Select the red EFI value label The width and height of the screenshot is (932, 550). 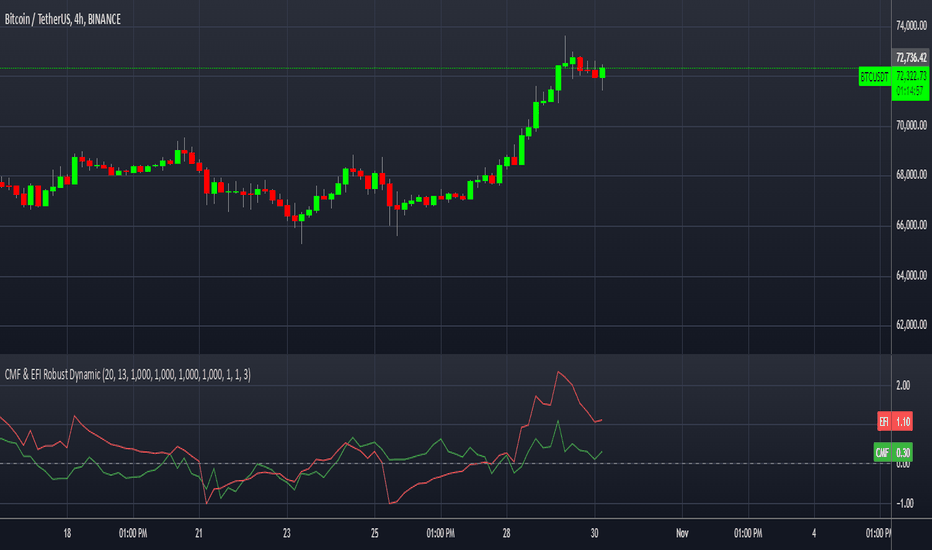(x=884, y=423)
